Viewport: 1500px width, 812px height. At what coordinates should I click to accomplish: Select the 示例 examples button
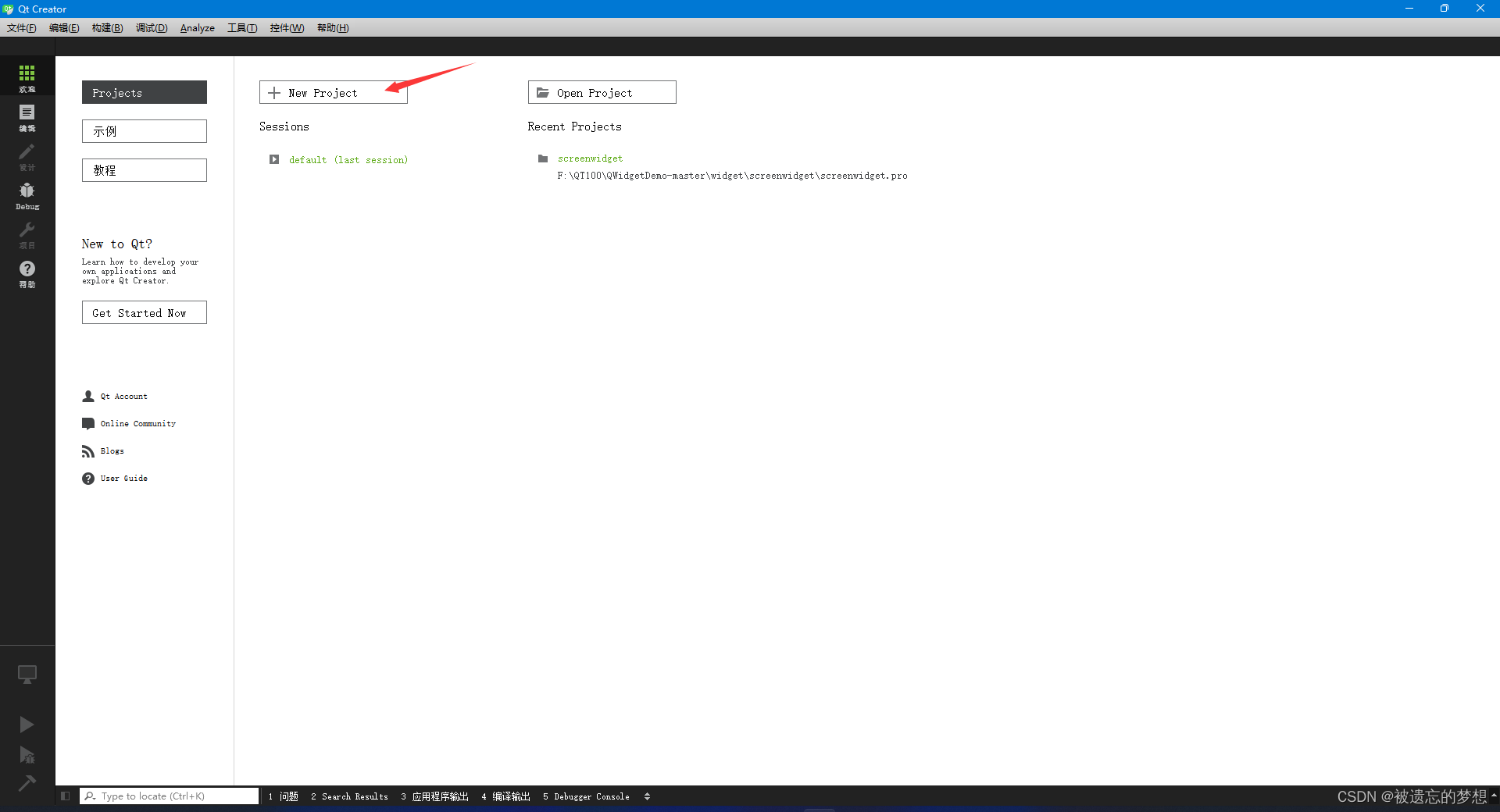click(145, 131)
